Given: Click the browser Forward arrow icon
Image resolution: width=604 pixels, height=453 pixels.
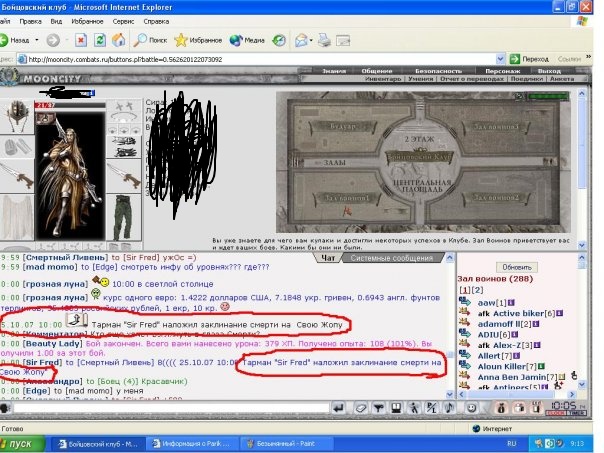Looking at the screenshot, I should [53, 40].
